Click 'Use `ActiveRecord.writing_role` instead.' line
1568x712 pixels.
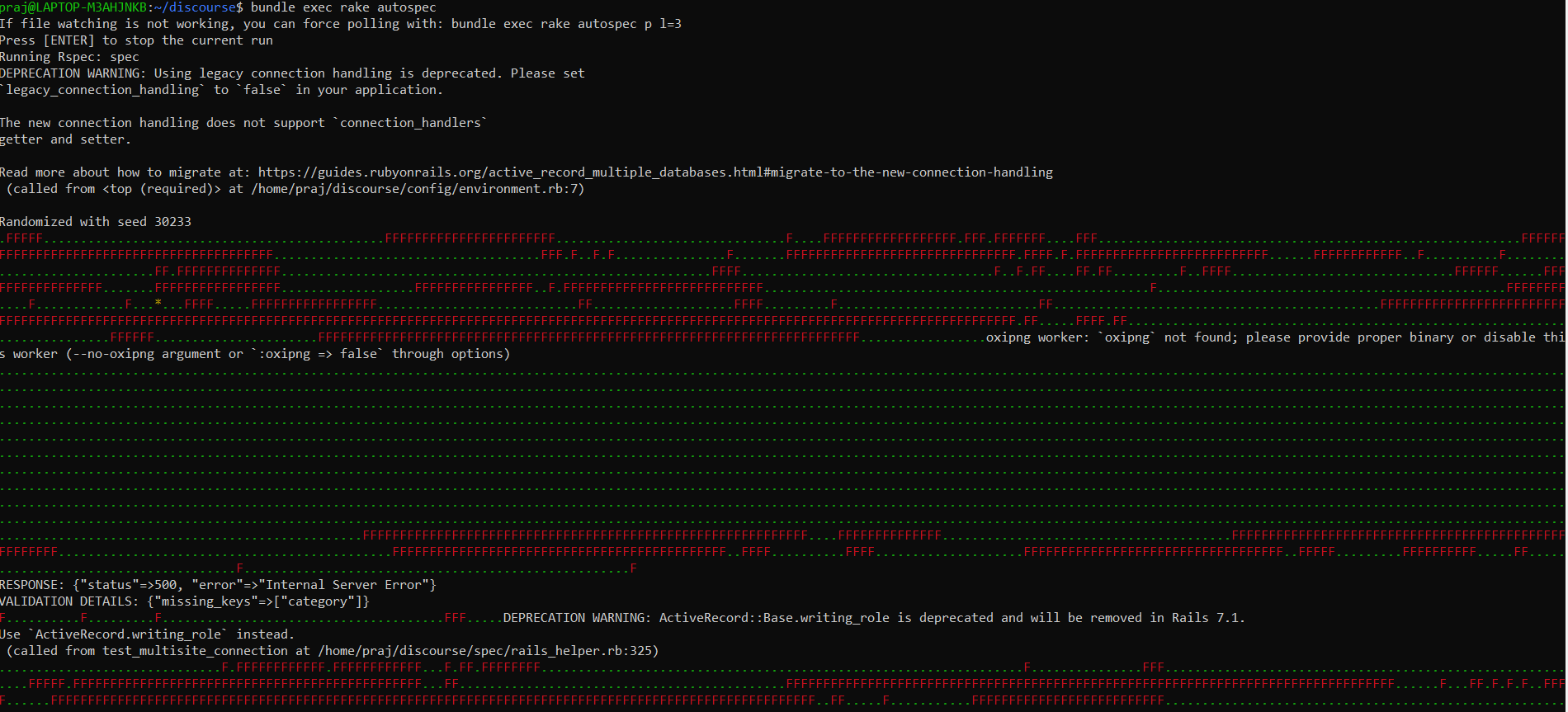147,634
